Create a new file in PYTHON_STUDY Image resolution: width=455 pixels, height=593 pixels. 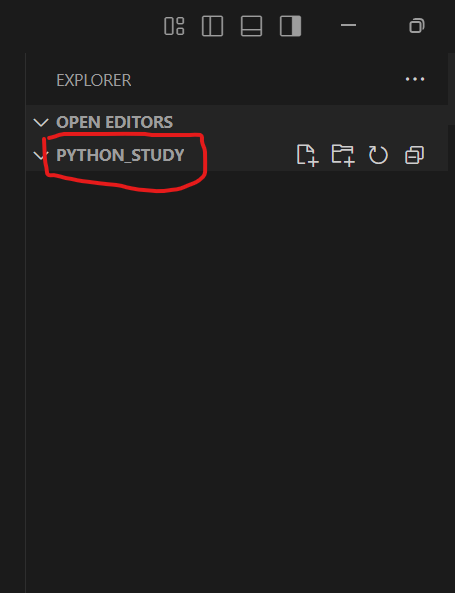point(307,155)
